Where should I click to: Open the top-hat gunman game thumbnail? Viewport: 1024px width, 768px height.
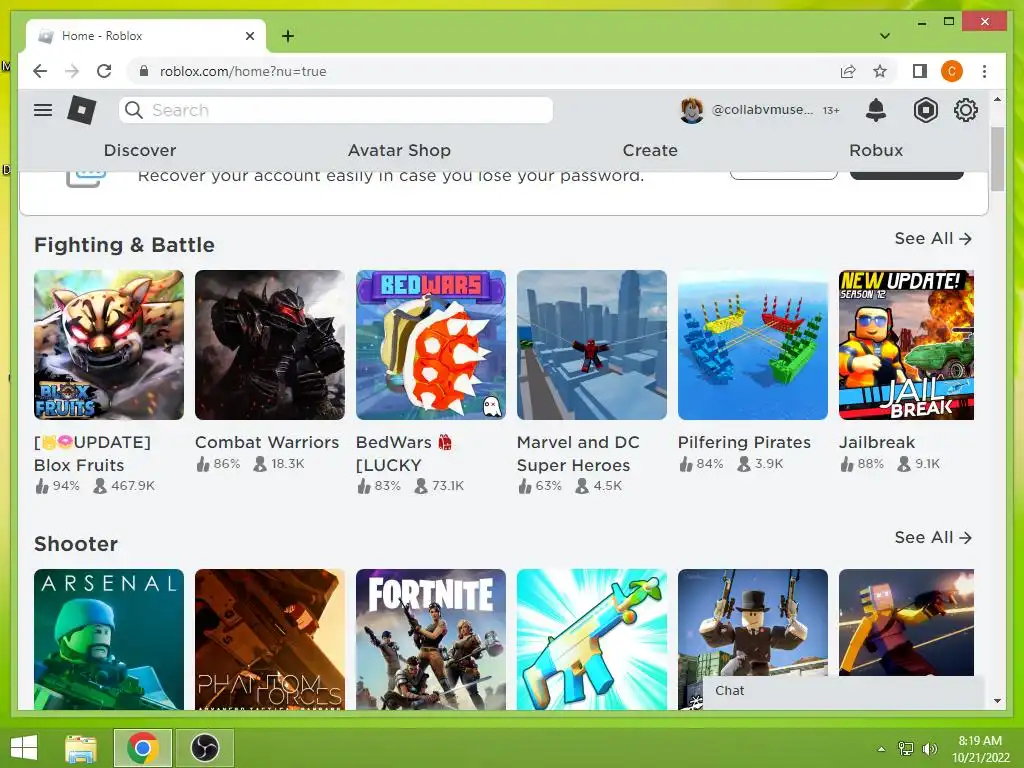coord(753,622)
